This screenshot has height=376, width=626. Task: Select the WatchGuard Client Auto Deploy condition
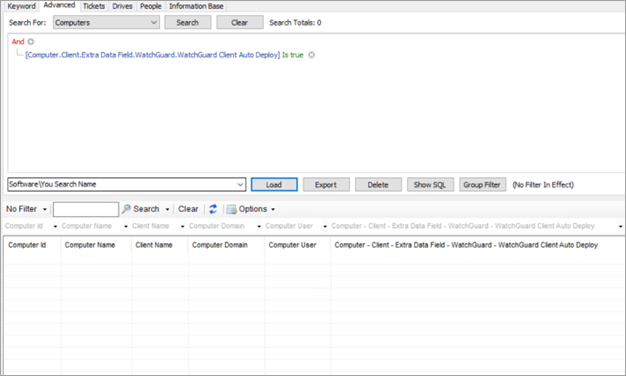153,55
